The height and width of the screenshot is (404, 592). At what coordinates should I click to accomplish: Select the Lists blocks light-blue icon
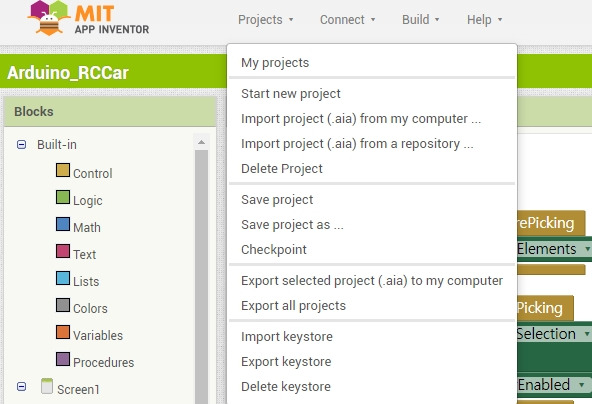point(63,278)
